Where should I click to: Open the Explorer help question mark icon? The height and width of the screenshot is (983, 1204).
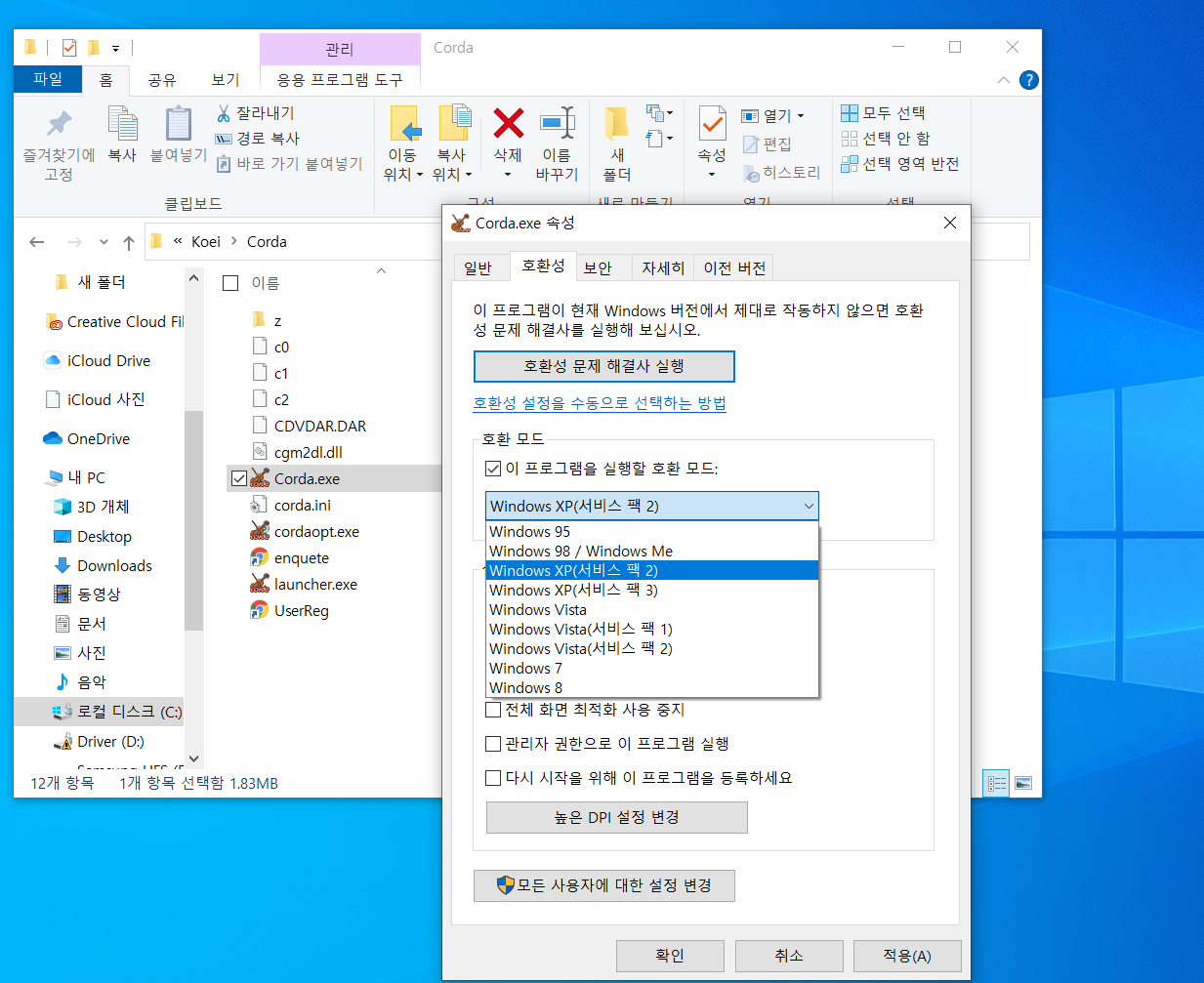coord(1028,80)
